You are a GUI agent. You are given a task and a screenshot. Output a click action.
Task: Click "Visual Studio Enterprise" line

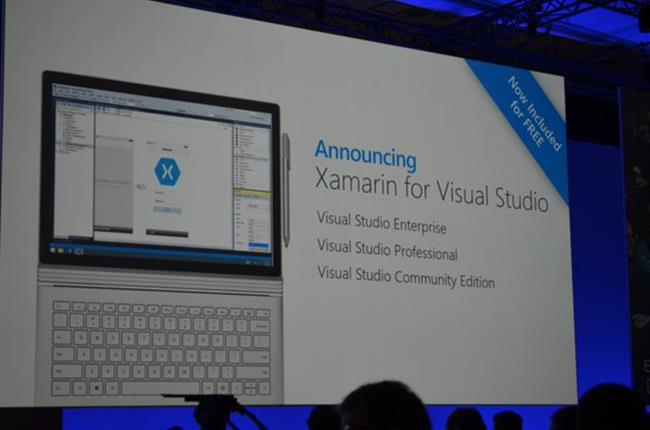[381, 223]
